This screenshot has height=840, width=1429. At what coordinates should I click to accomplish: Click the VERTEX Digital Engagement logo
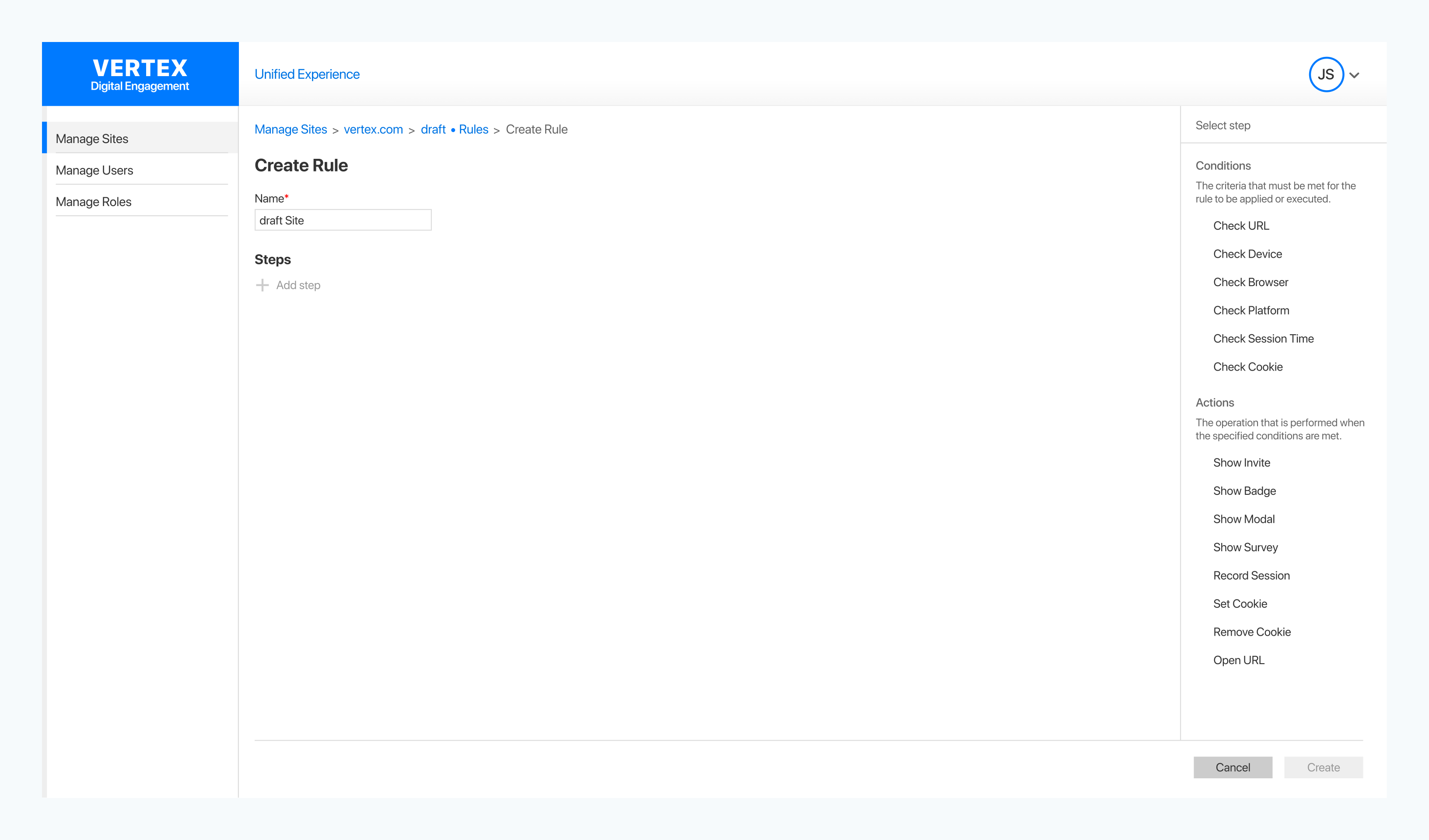tap(140, 74)
